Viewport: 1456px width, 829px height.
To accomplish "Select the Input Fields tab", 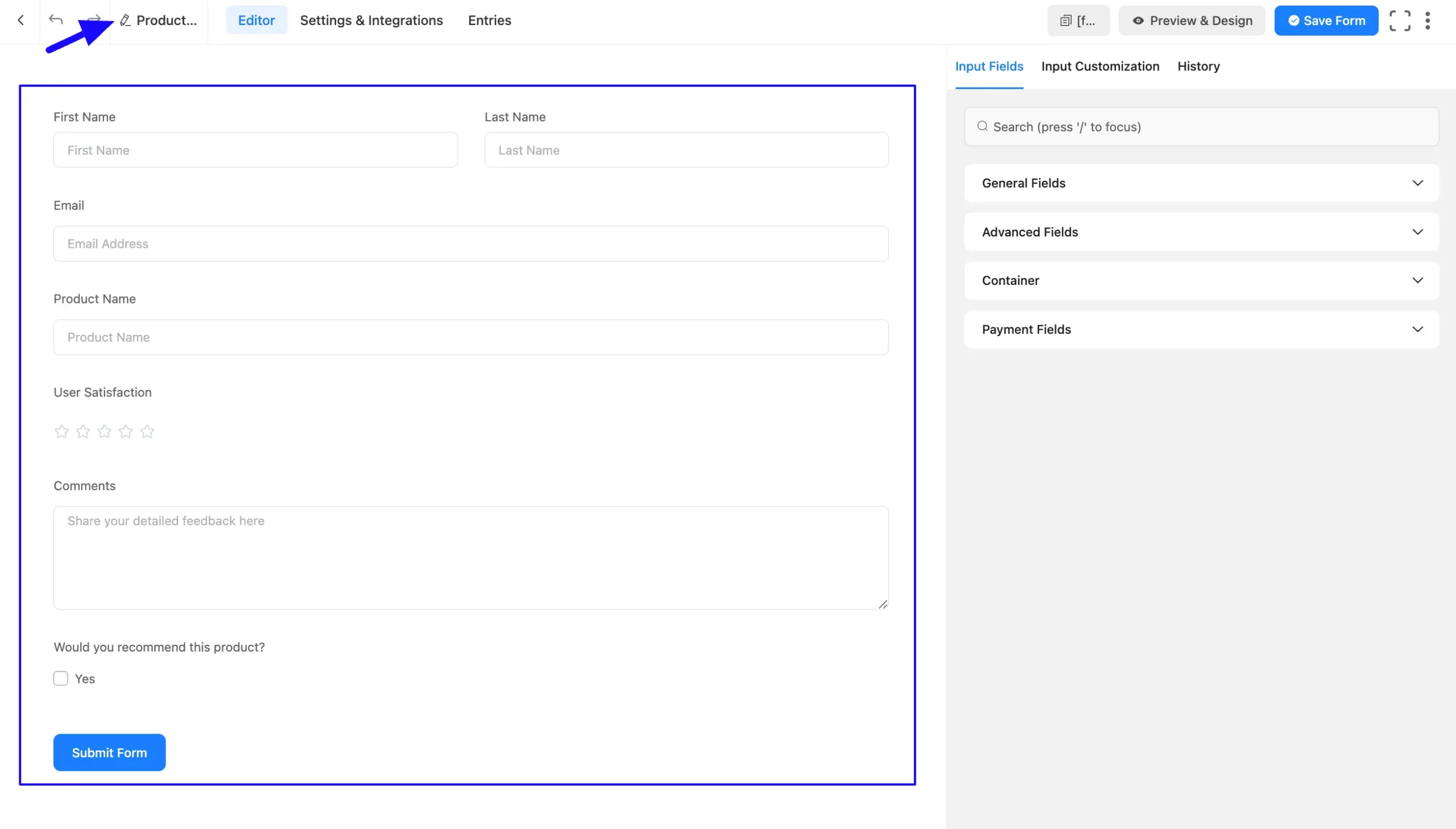I will click(x=989, y=67).
